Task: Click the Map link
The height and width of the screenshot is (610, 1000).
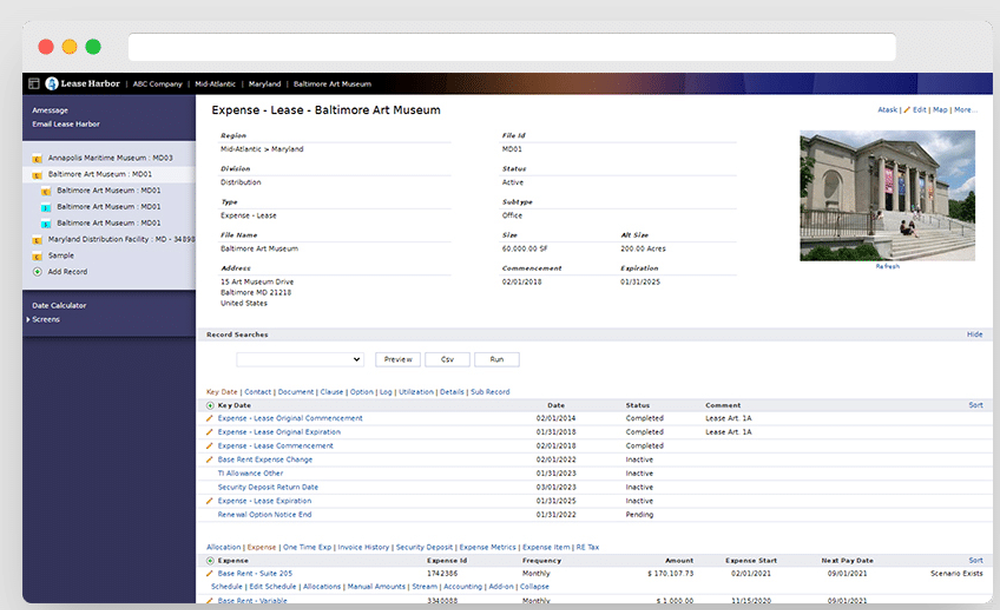Action: click(x=940, y=110)
